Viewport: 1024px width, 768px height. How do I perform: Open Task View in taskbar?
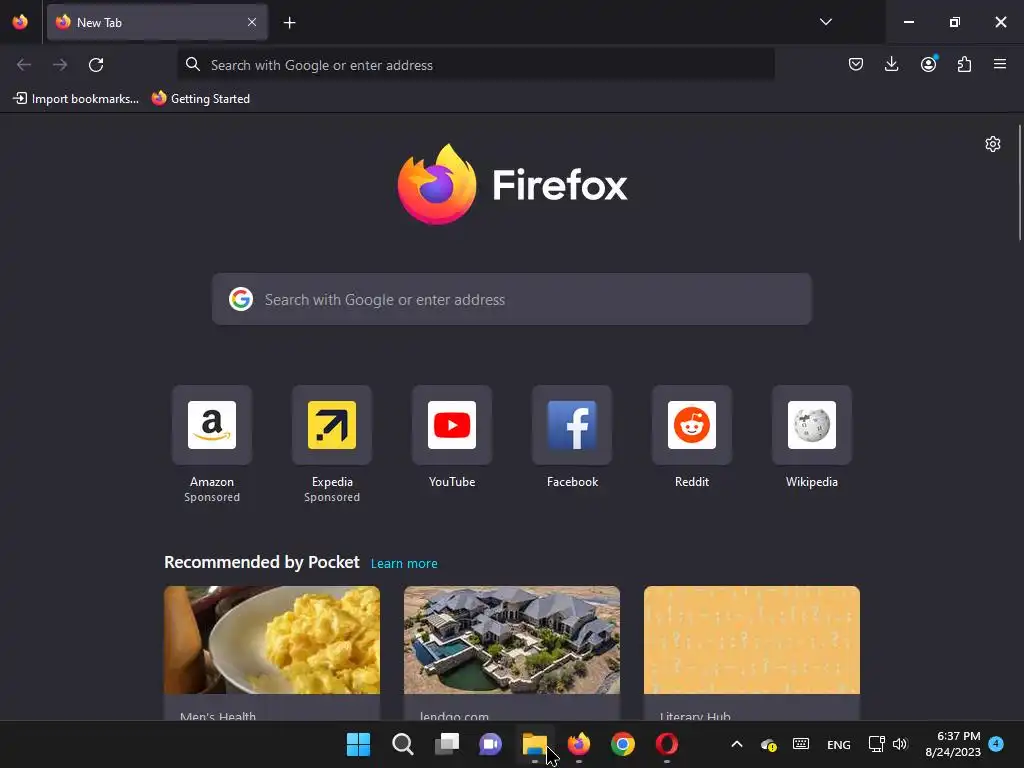[x=447, y=744]
